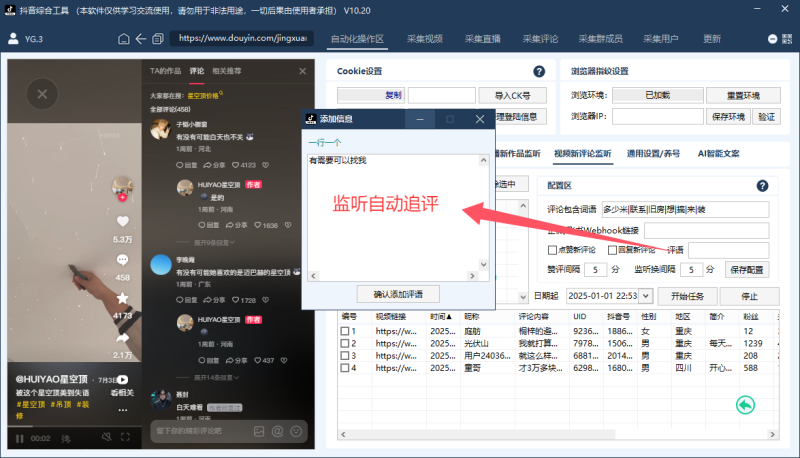800x458 pixels.
Task: Click the table horizontal scrollbar
Action: tap(558, 434)
